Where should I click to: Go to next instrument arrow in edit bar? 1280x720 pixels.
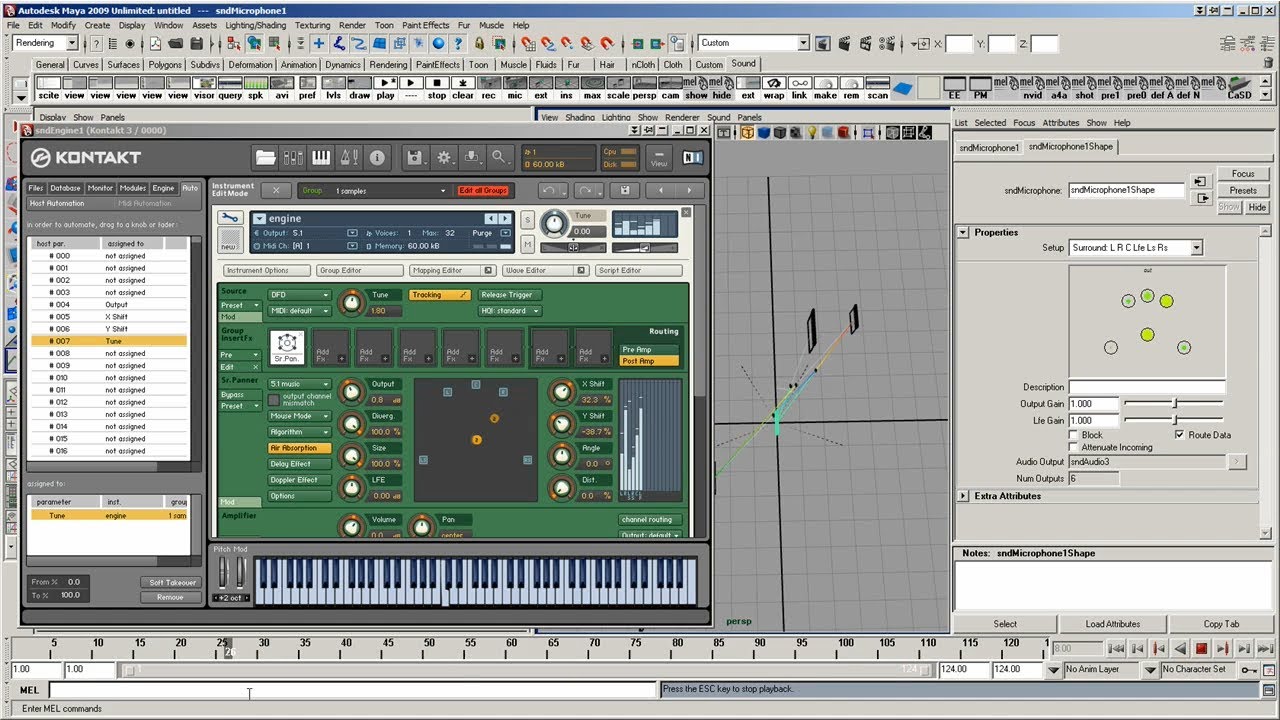pyautogui.click(x=688, y=190)
